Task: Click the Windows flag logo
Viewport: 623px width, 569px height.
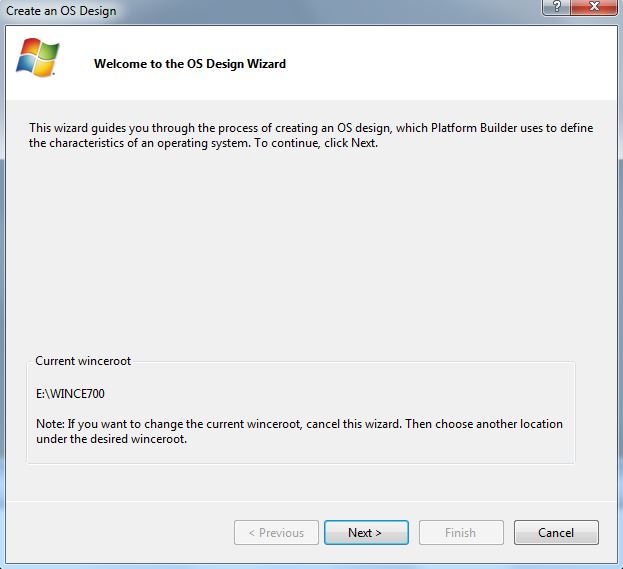Action: point(37,57)
